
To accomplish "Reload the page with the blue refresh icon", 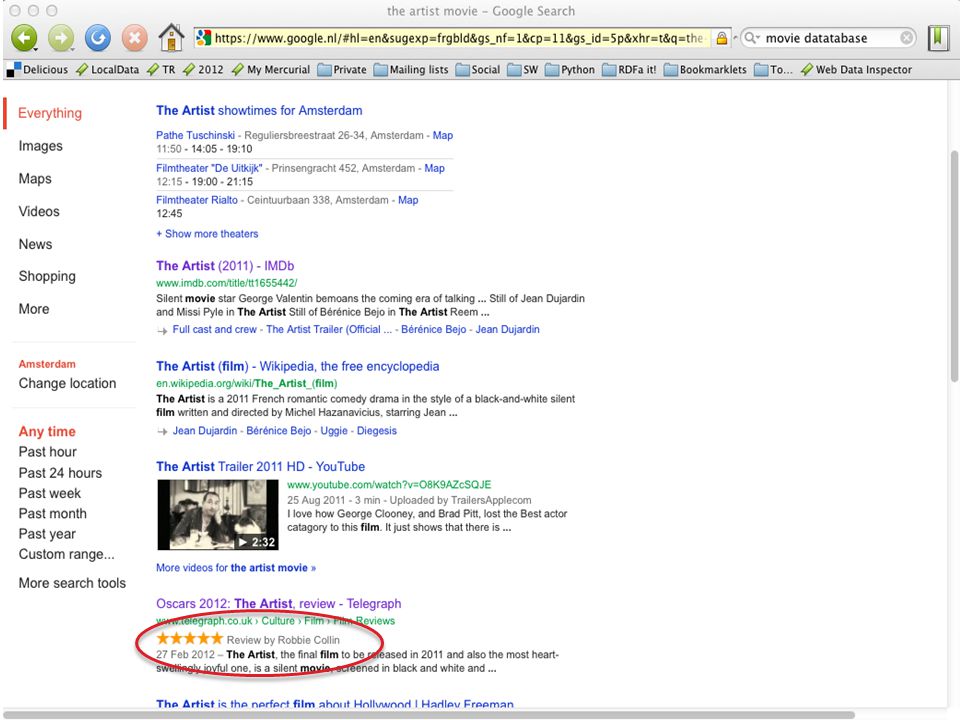I will (x=97, y=38).
